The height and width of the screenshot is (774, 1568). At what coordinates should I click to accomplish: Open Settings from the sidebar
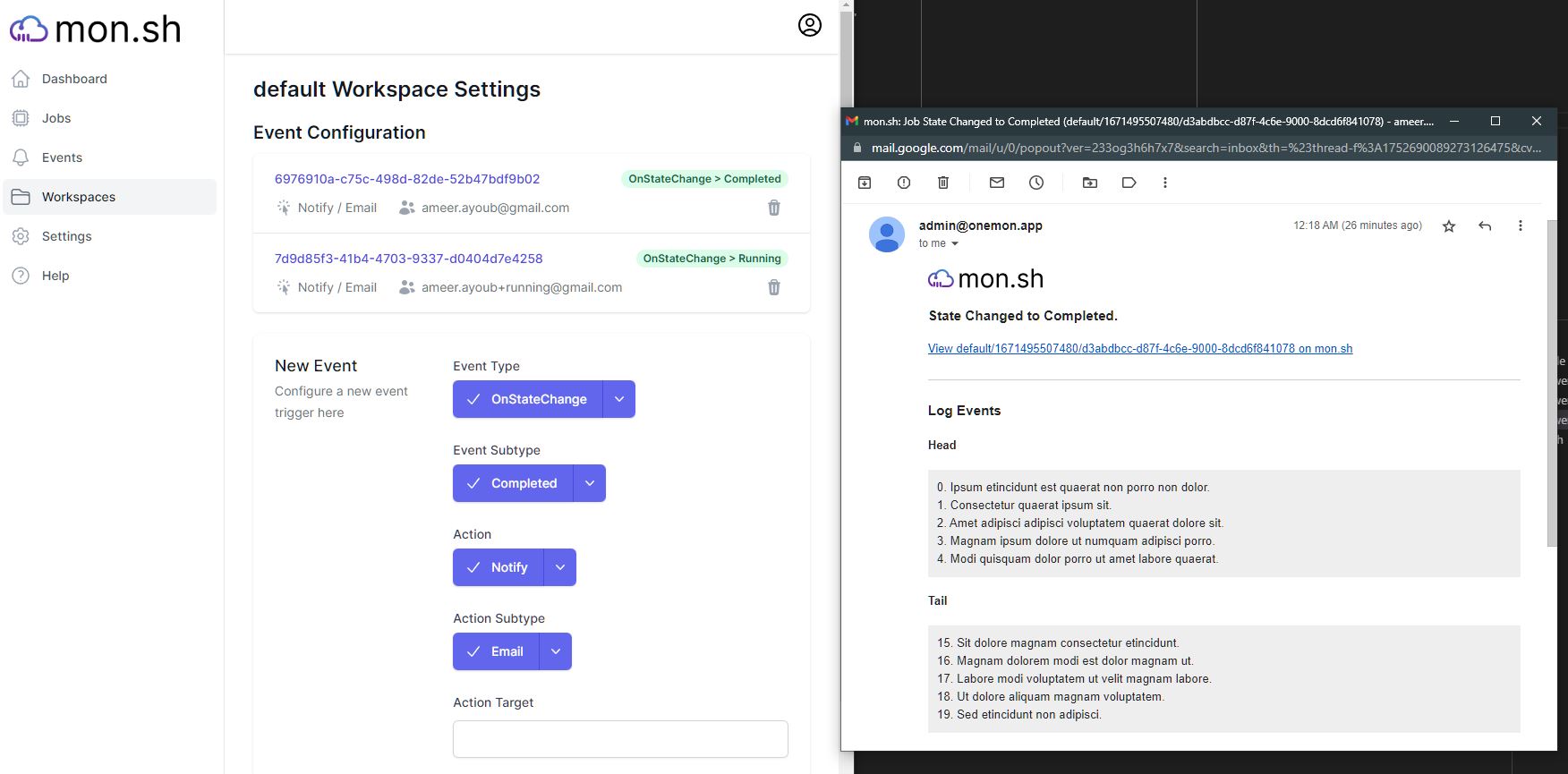pyautogui.click(x=110, y=236)
